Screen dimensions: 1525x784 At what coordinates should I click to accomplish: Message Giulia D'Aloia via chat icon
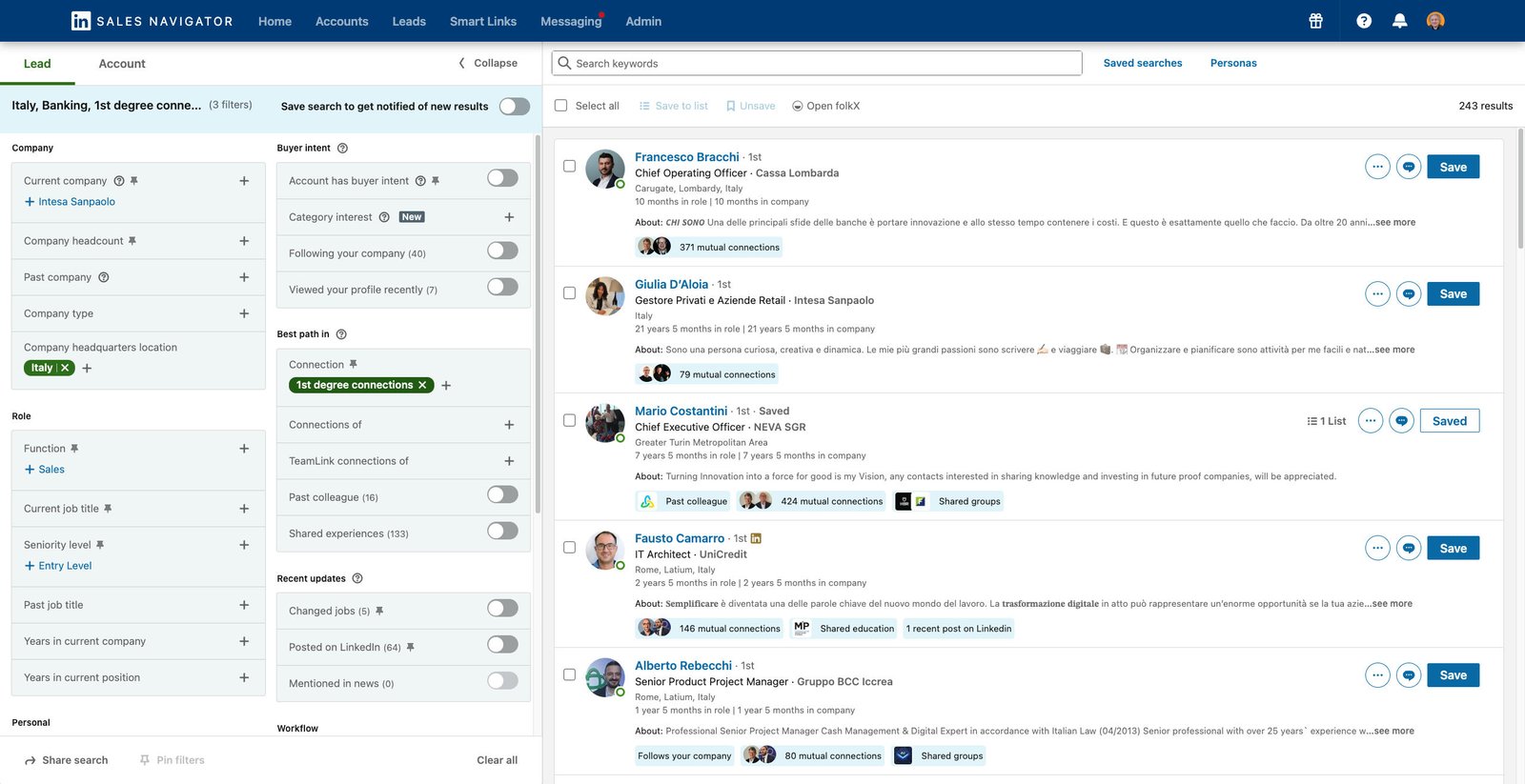coord(1409,293)
